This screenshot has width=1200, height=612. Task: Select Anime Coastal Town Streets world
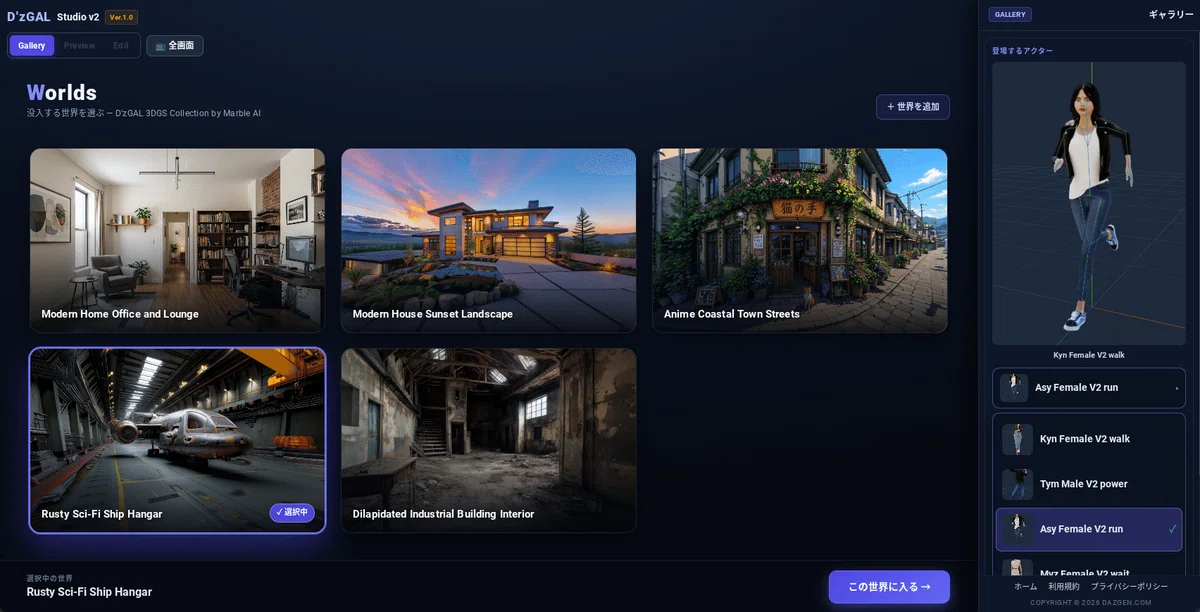pyautogui.click(x=800, y=240)
